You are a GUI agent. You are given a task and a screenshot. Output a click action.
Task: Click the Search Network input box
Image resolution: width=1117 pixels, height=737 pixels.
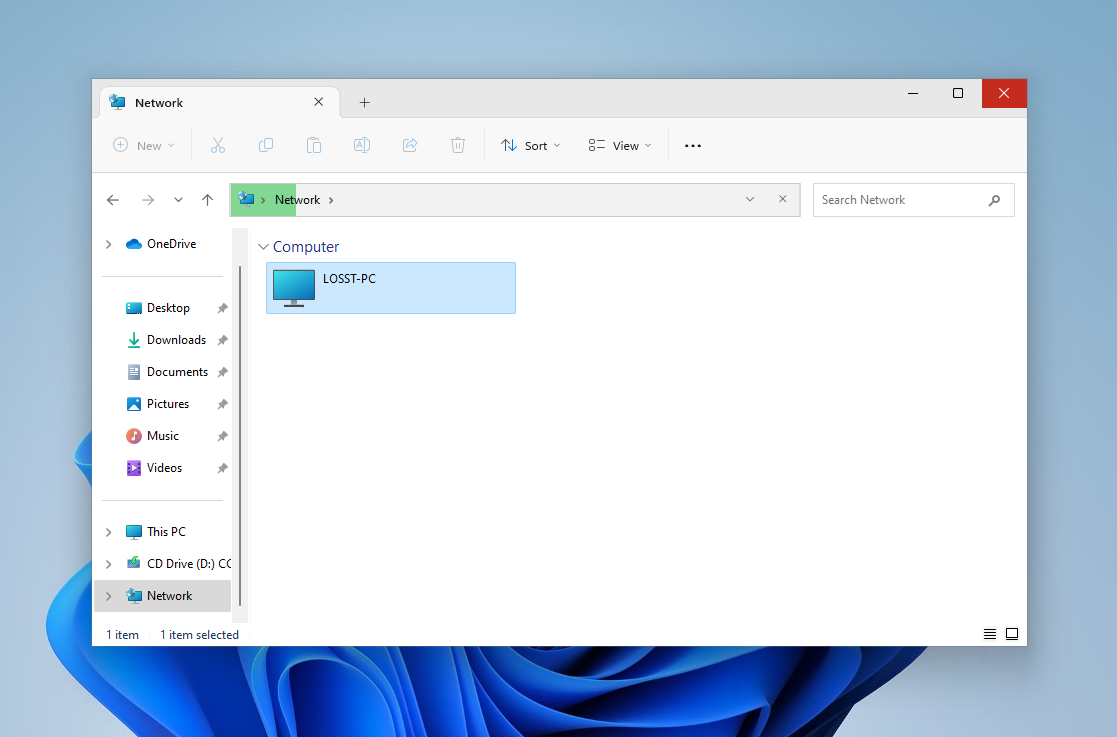900,200
